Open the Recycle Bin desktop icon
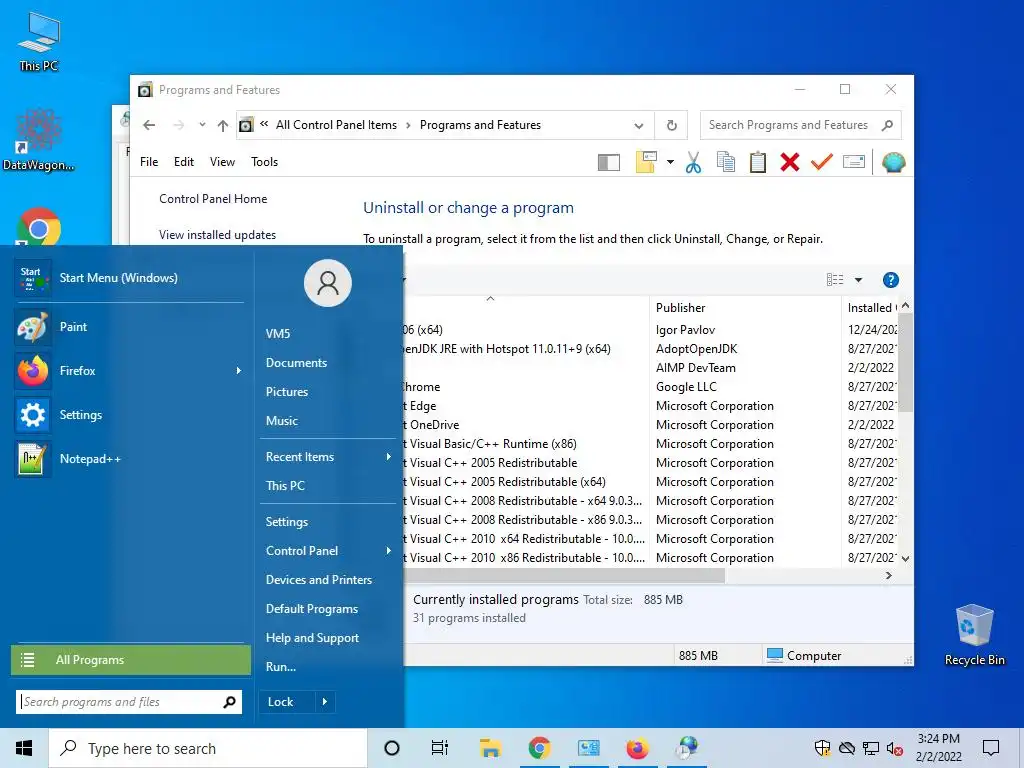Screen dimensions: 1024x768 point(974,635)
